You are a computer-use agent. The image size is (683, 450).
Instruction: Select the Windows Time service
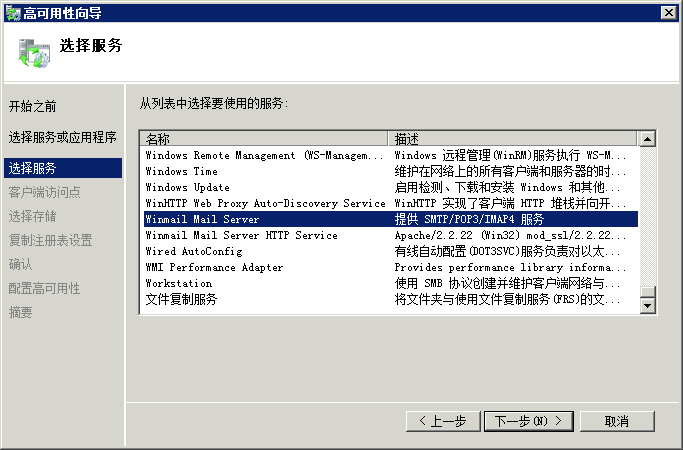pos(391,171)
